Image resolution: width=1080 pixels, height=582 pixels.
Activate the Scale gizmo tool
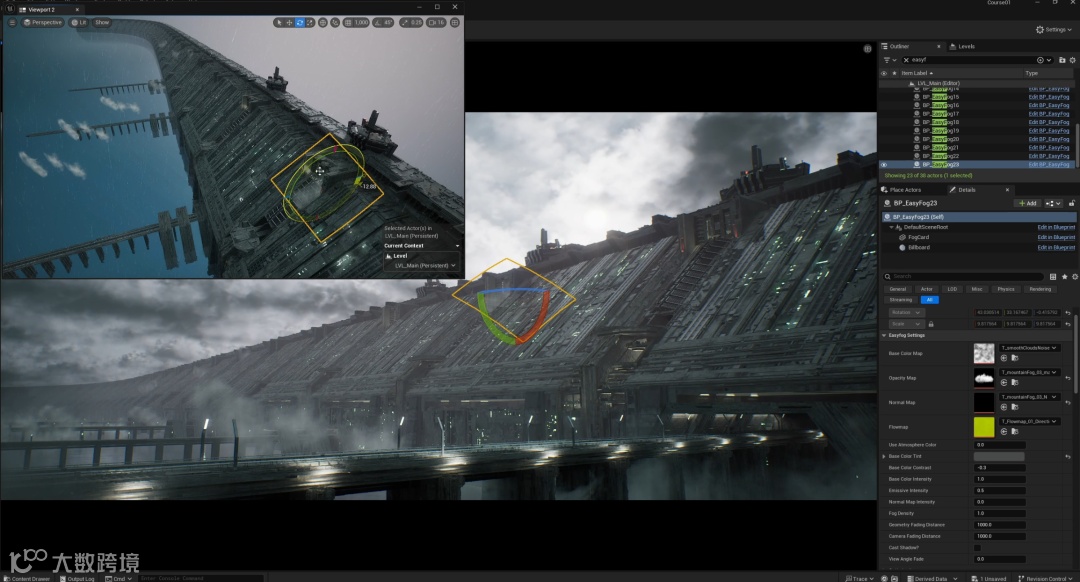coord(310,23)
